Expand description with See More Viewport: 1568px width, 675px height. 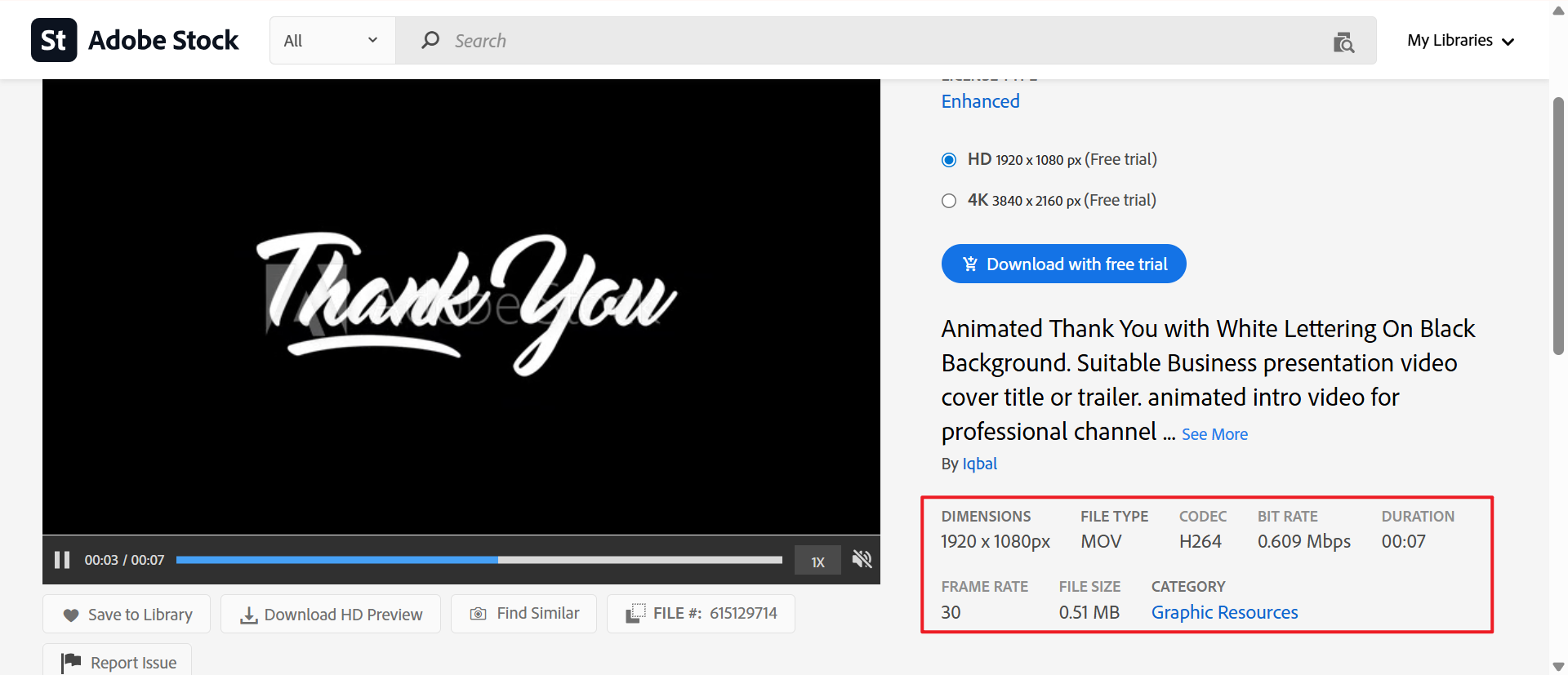1214,434
